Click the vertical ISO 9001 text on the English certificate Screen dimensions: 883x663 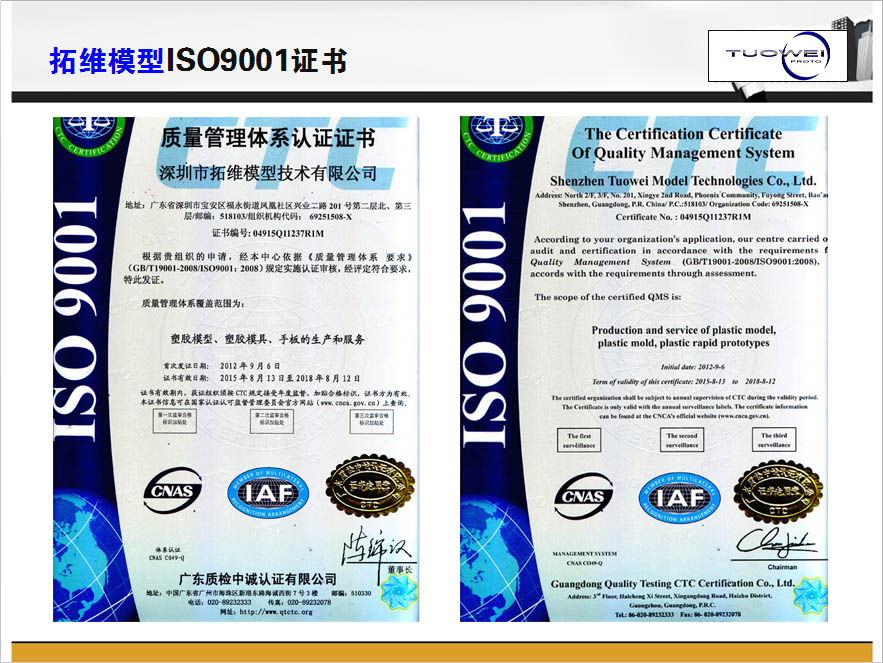coord(484,324)
